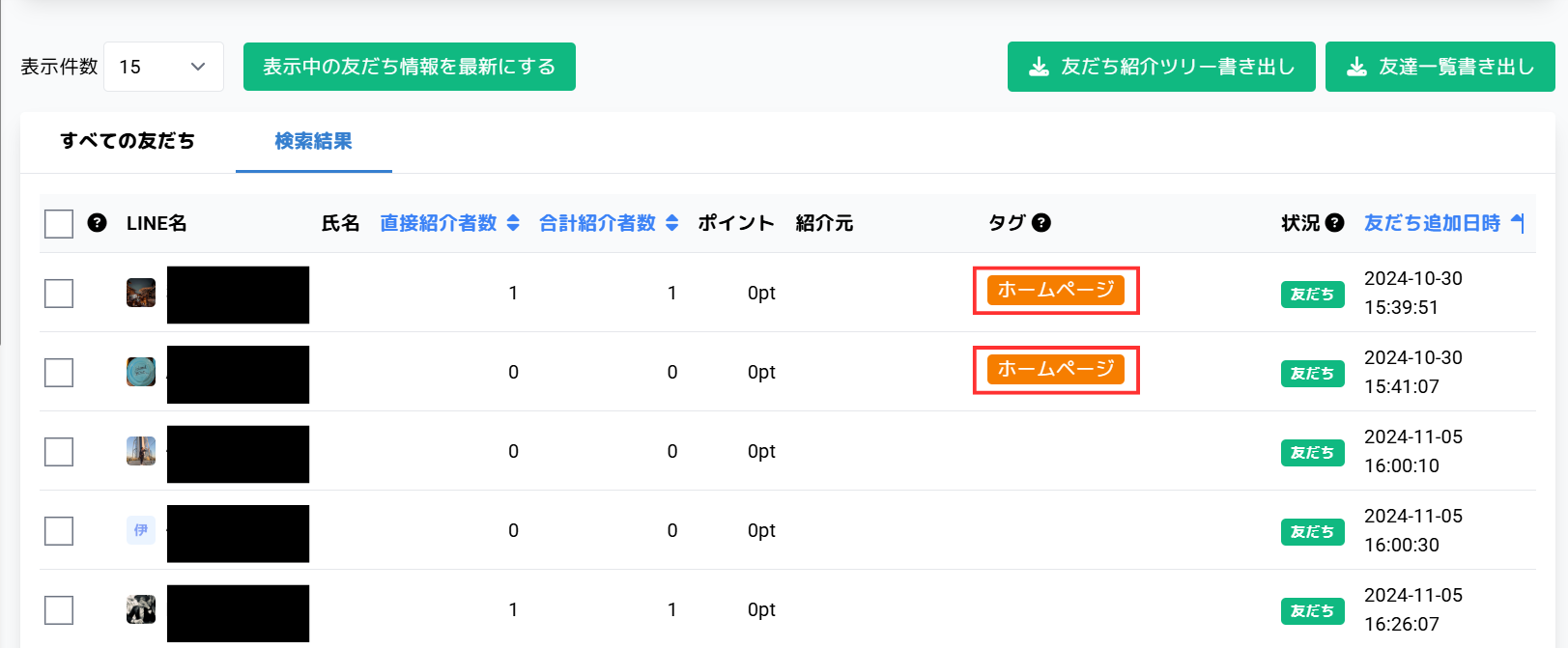Switch to すべての友だち tab
The width and height of the screenshot is (1568, 648).
click(128, 141)
